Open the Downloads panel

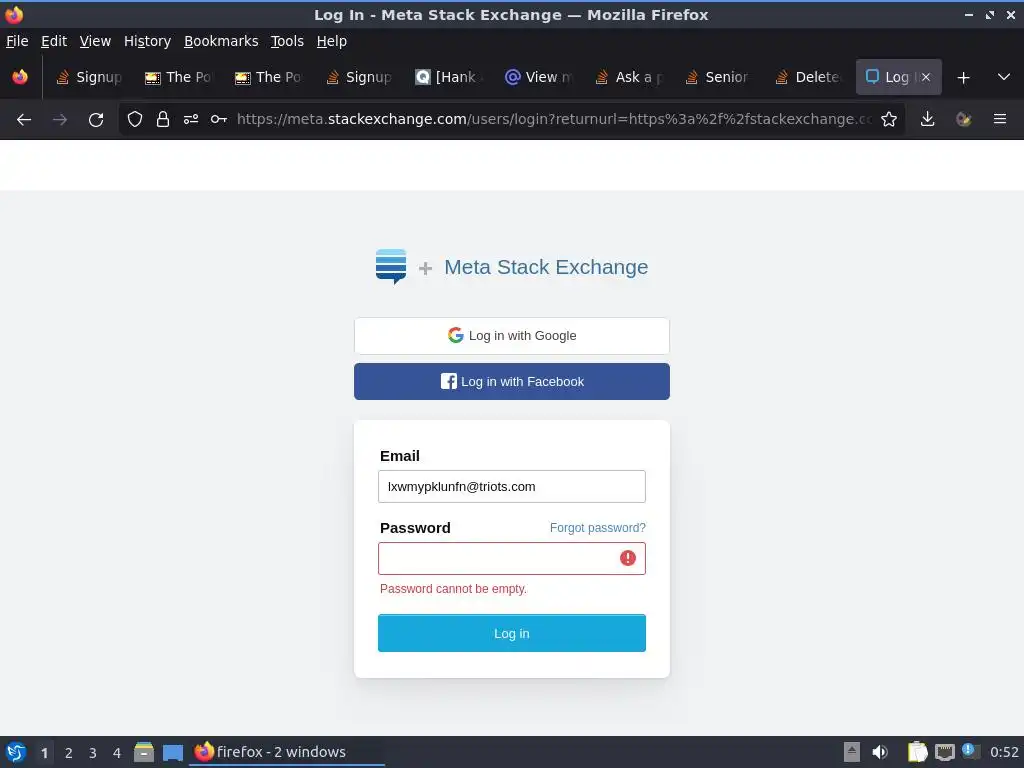click(927, 119)
